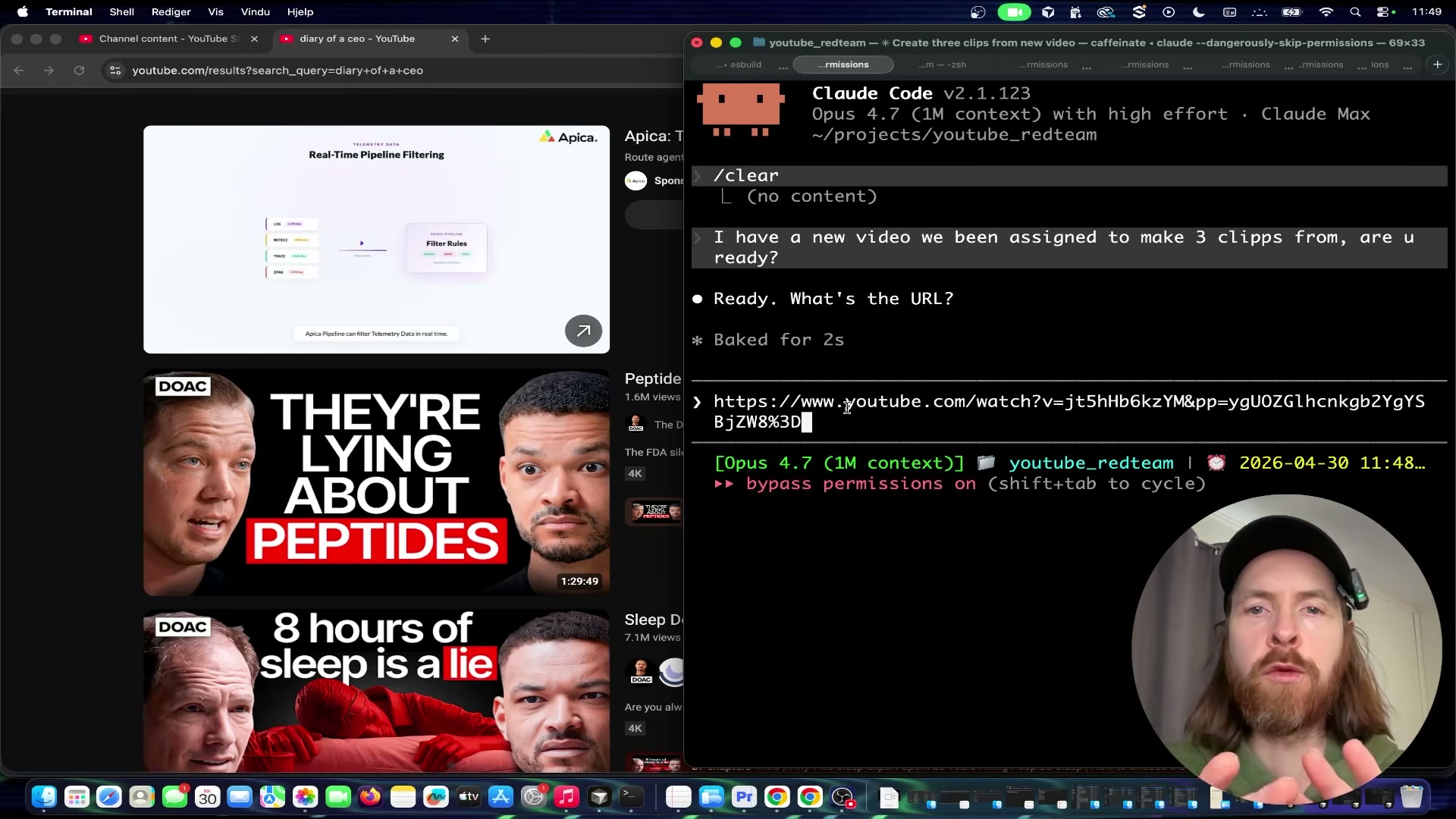
Task: Open the Apica ad title link
Action: [653, 136]
